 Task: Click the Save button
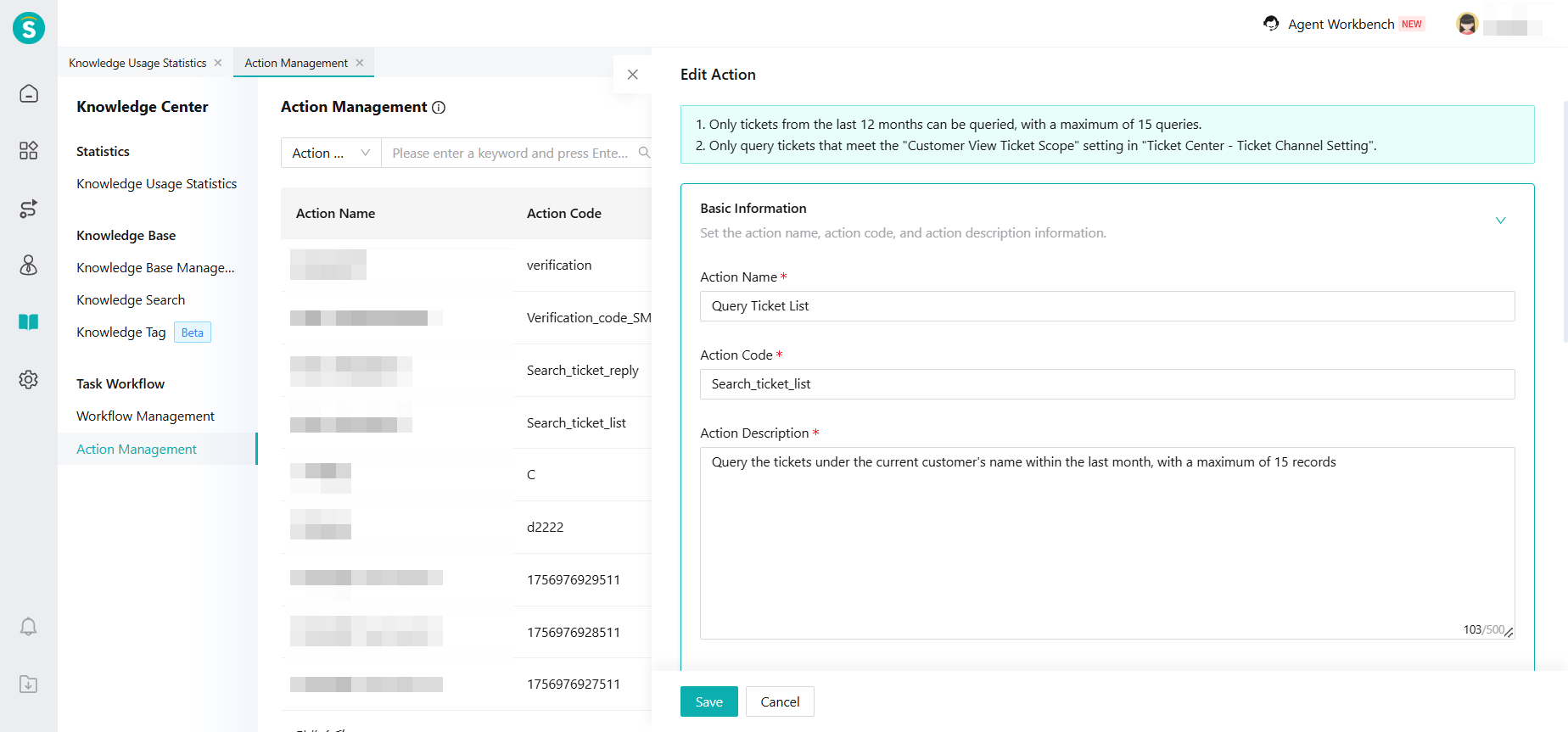point(708,701)
